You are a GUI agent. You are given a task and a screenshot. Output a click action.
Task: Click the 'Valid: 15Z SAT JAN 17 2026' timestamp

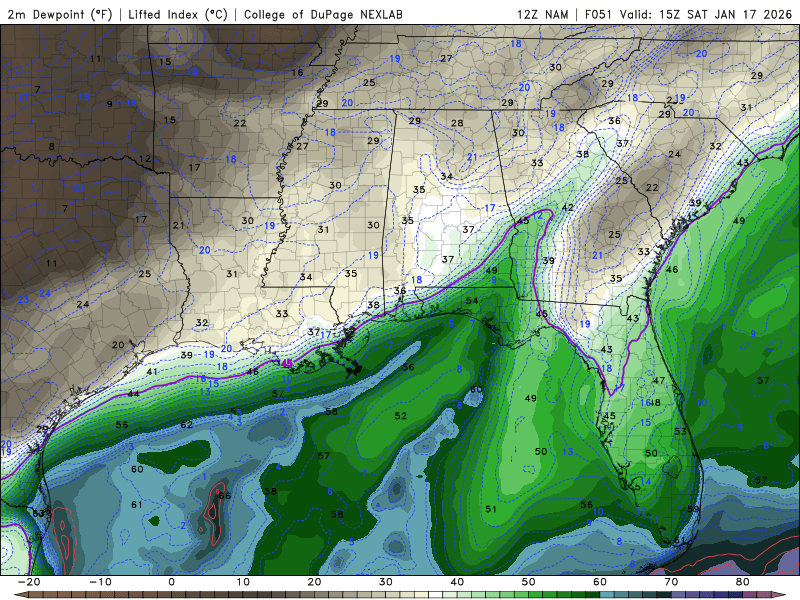tap(706, 14)
